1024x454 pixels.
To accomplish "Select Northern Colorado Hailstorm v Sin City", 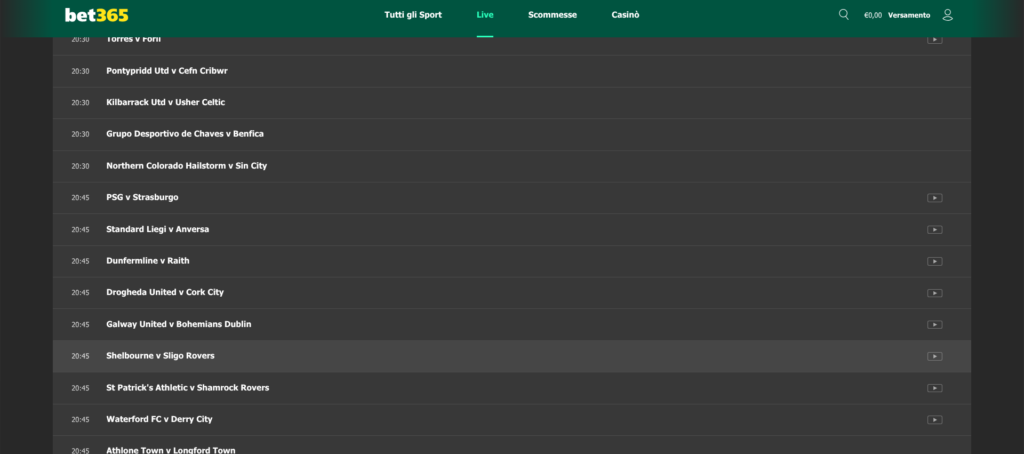I will pos(186,166).
